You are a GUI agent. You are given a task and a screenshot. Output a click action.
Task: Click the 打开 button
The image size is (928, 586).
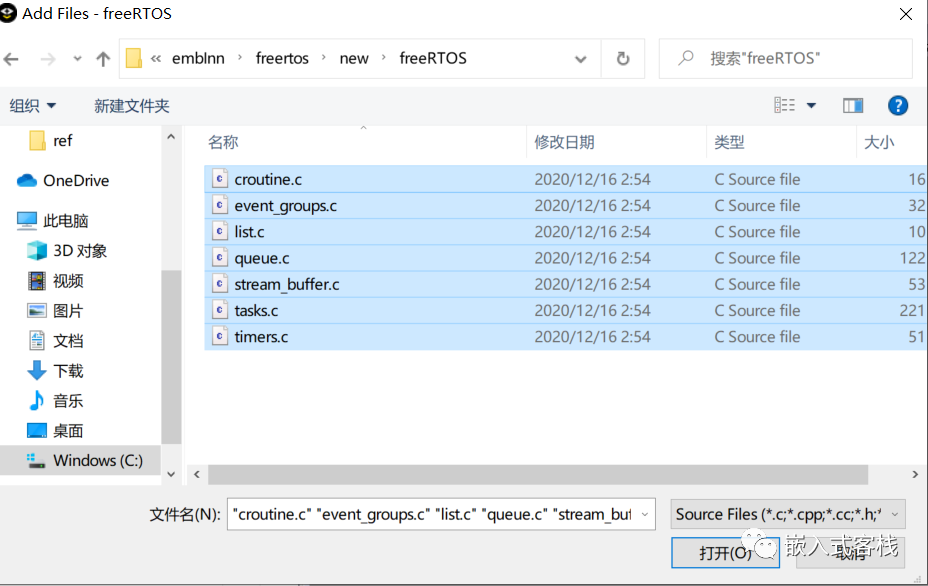(x=725, y=553)
